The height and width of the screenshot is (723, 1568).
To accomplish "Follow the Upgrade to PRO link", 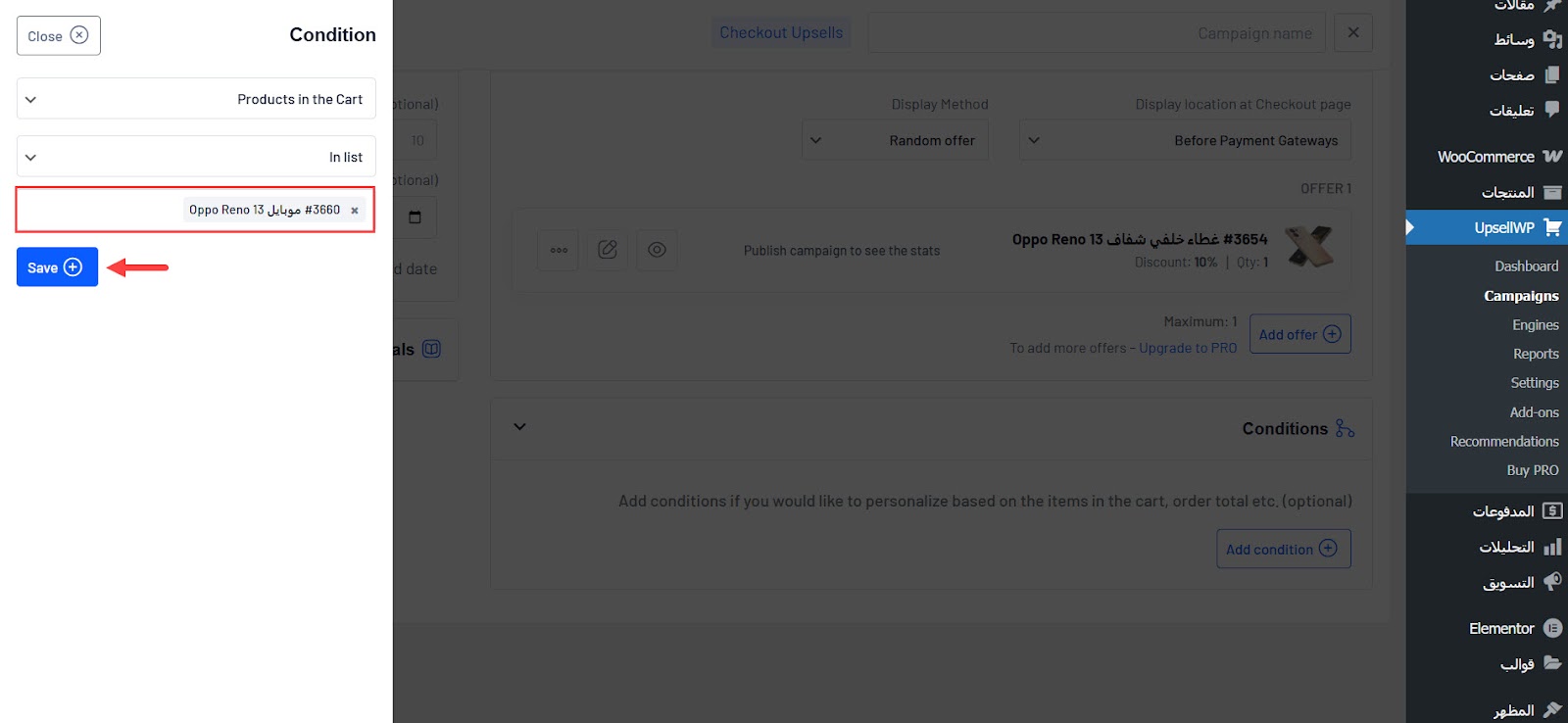I will 1187,348.
